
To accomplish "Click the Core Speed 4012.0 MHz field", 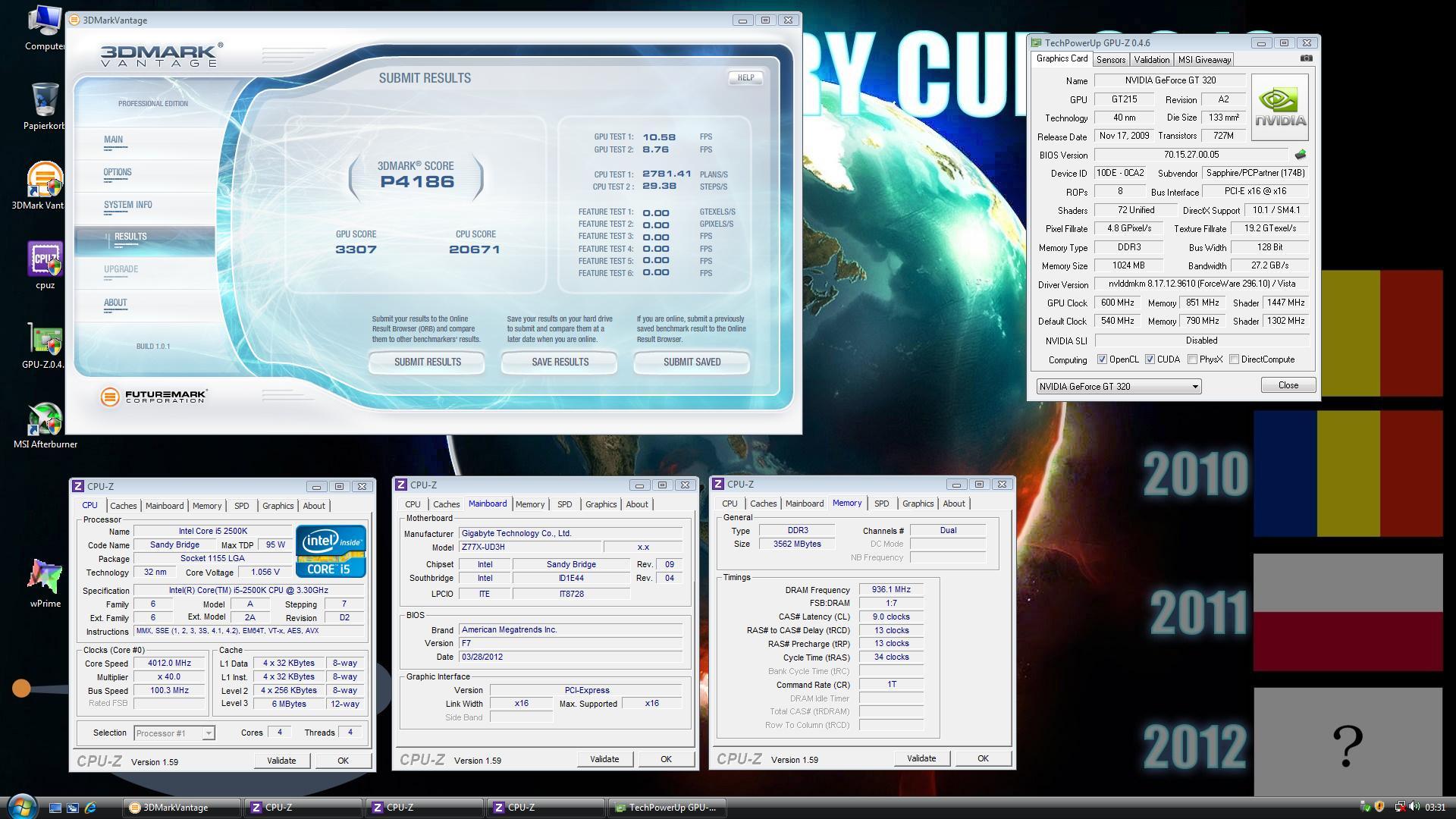I will pyautogui.click(x=169, y=663).
